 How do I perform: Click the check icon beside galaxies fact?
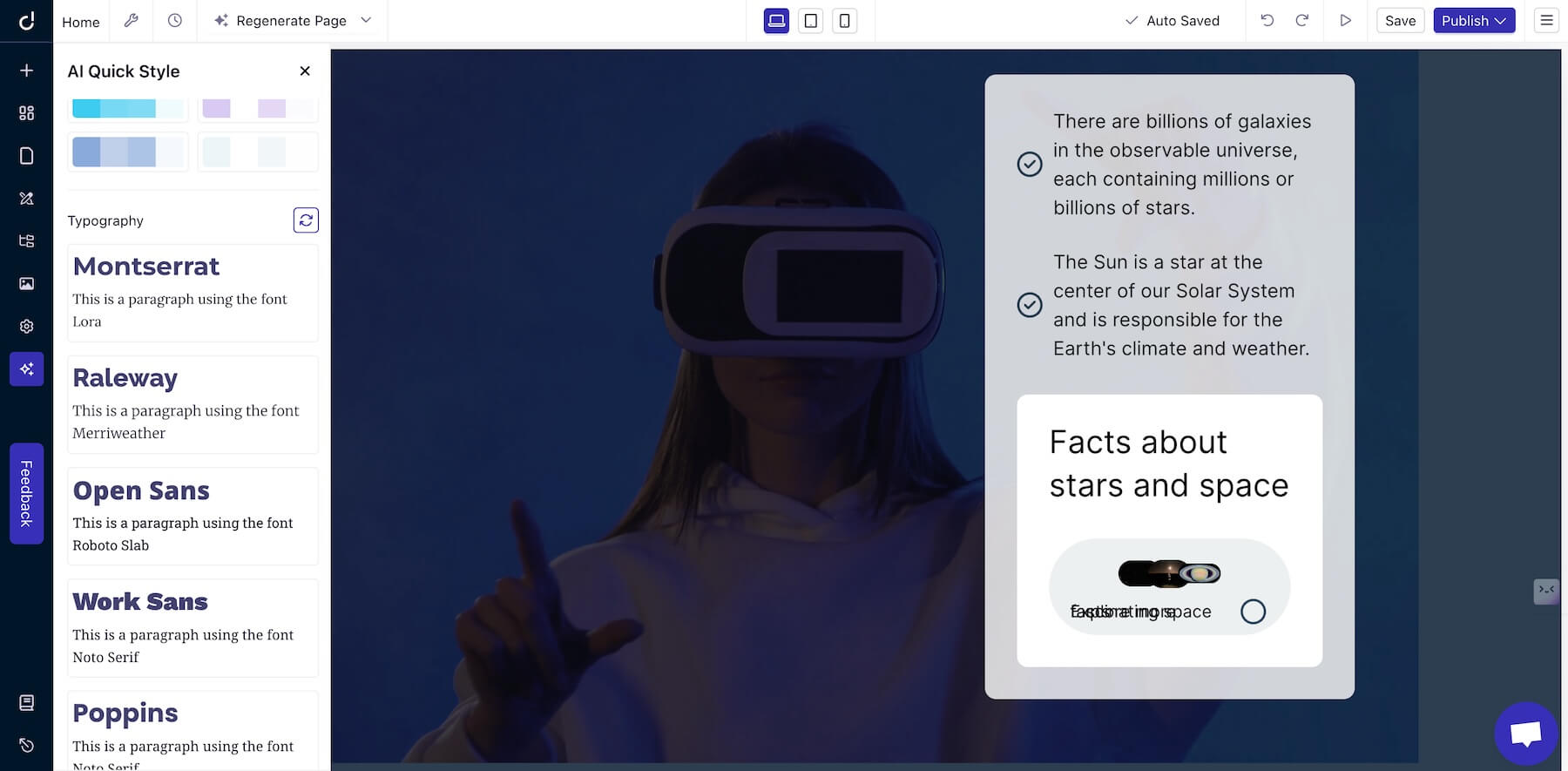[1030, 164]
